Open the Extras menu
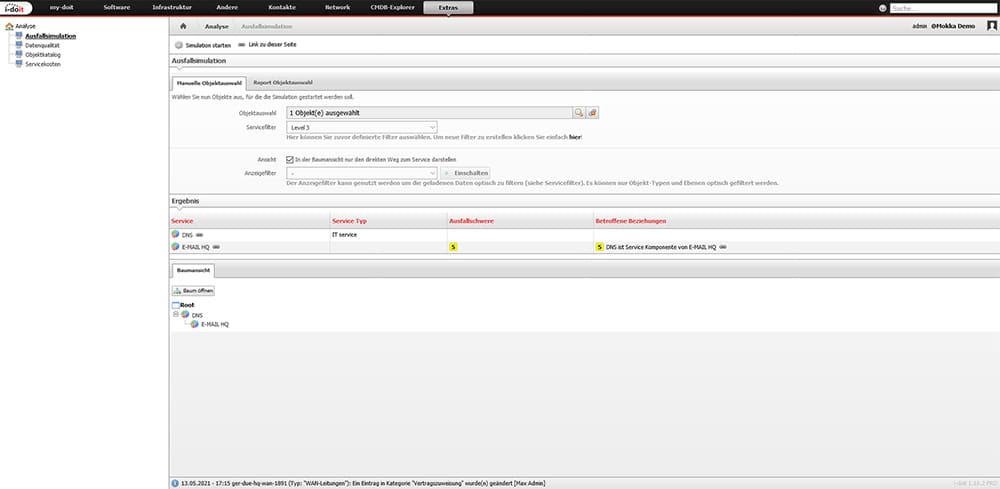Image resolution: width=1000 pixels, height=489 pixels. [448, 8]
